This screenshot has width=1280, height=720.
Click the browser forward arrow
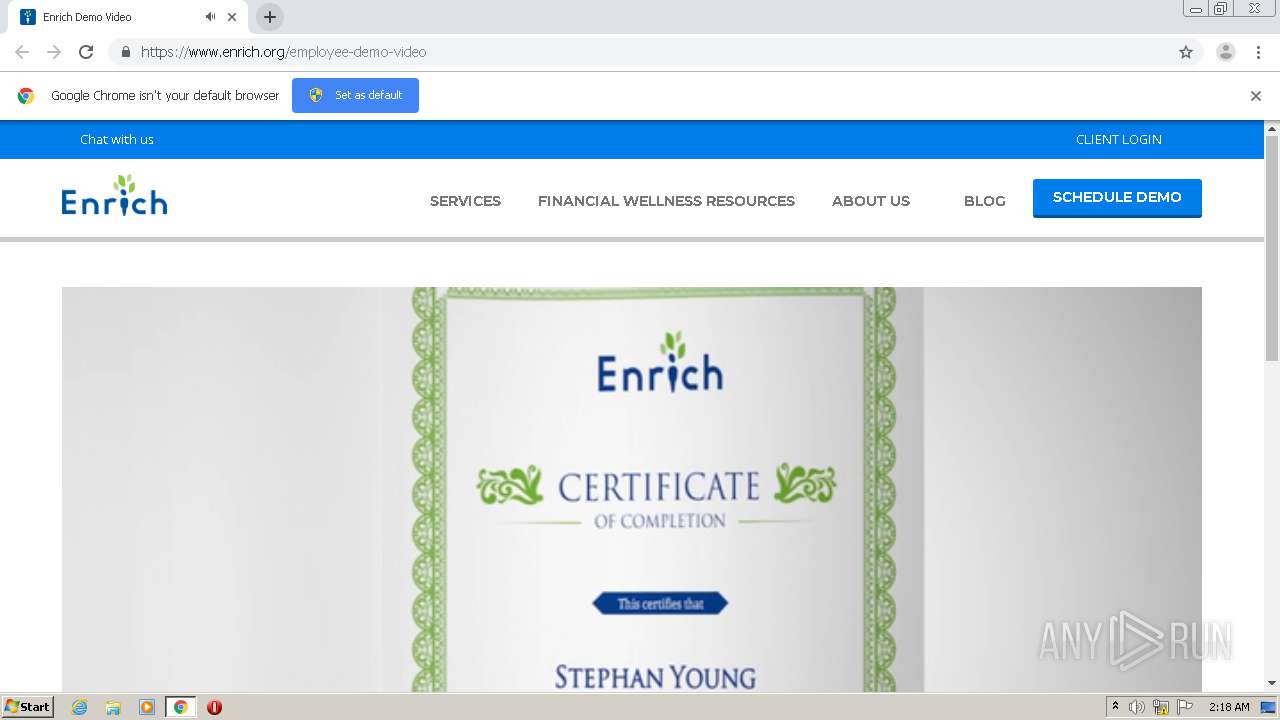tap(54, 52)
